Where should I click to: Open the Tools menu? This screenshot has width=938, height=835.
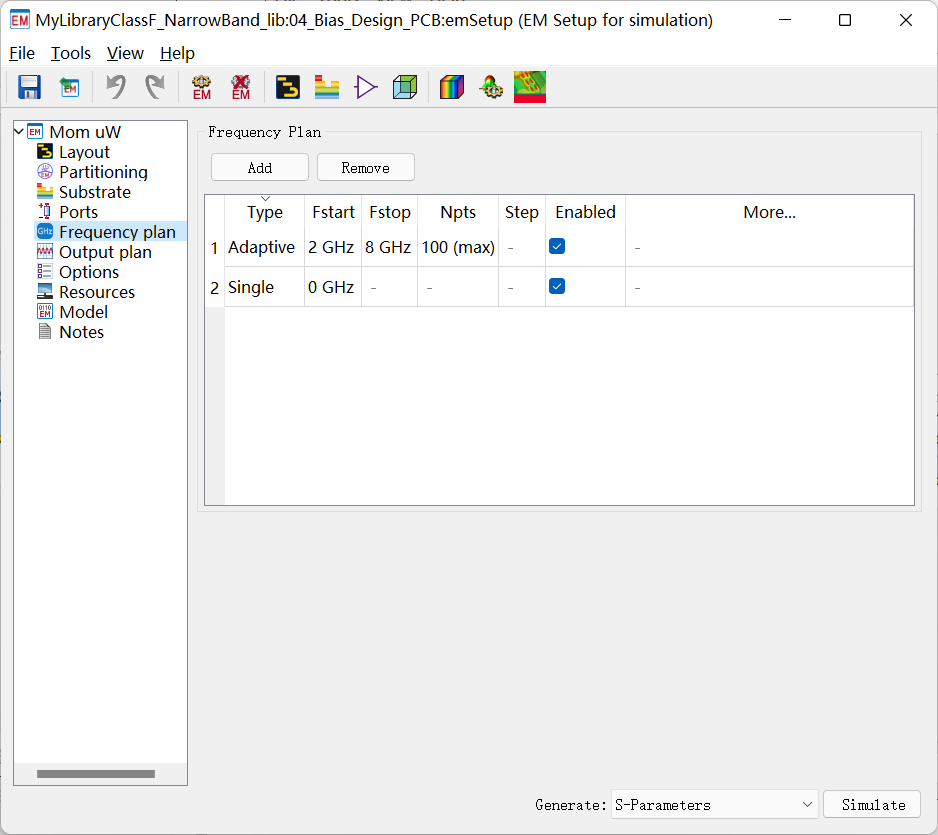pyautogui.click(x=71, y=53)
